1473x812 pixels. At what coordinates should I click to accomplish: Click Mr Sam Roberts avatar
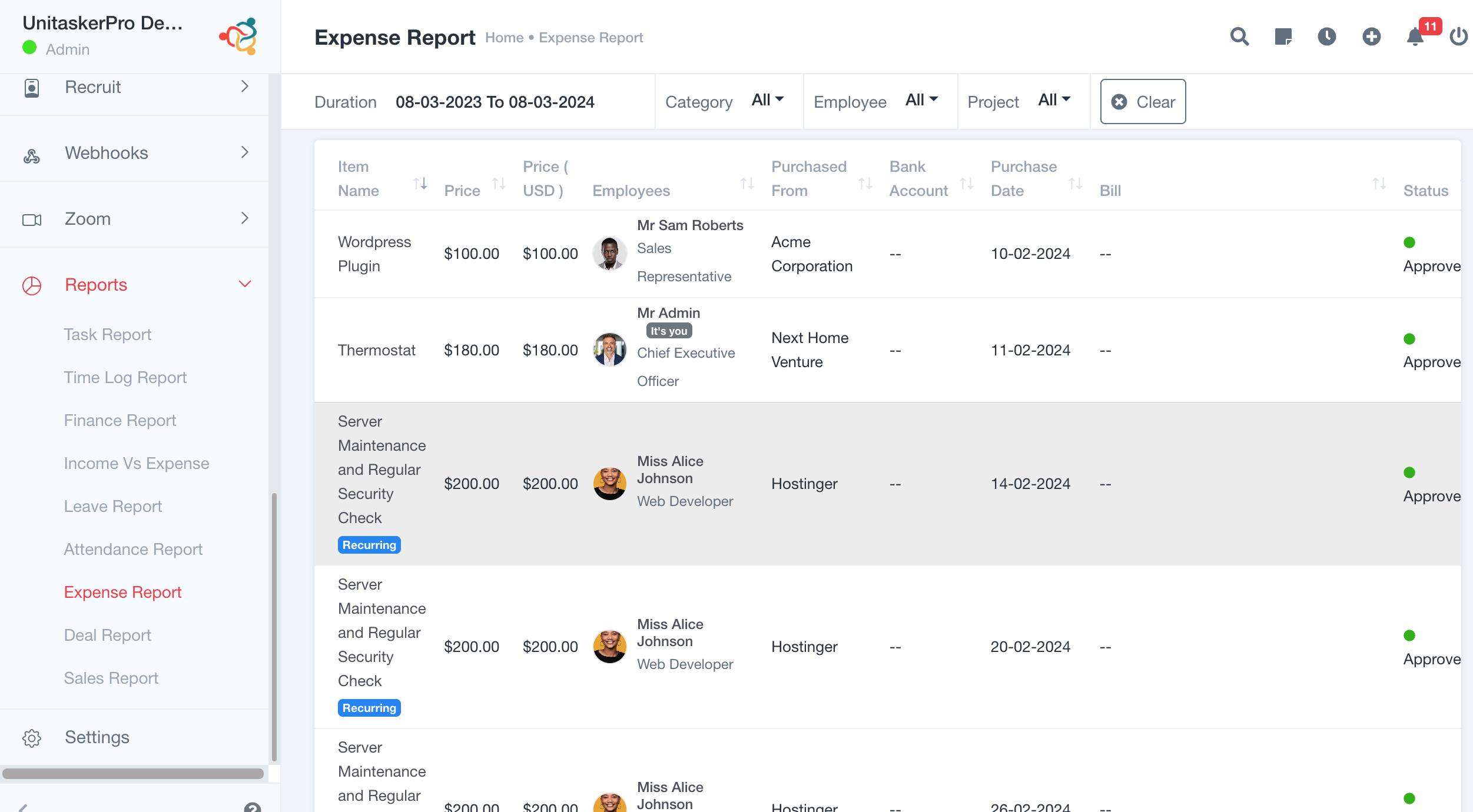pos(610,254)
